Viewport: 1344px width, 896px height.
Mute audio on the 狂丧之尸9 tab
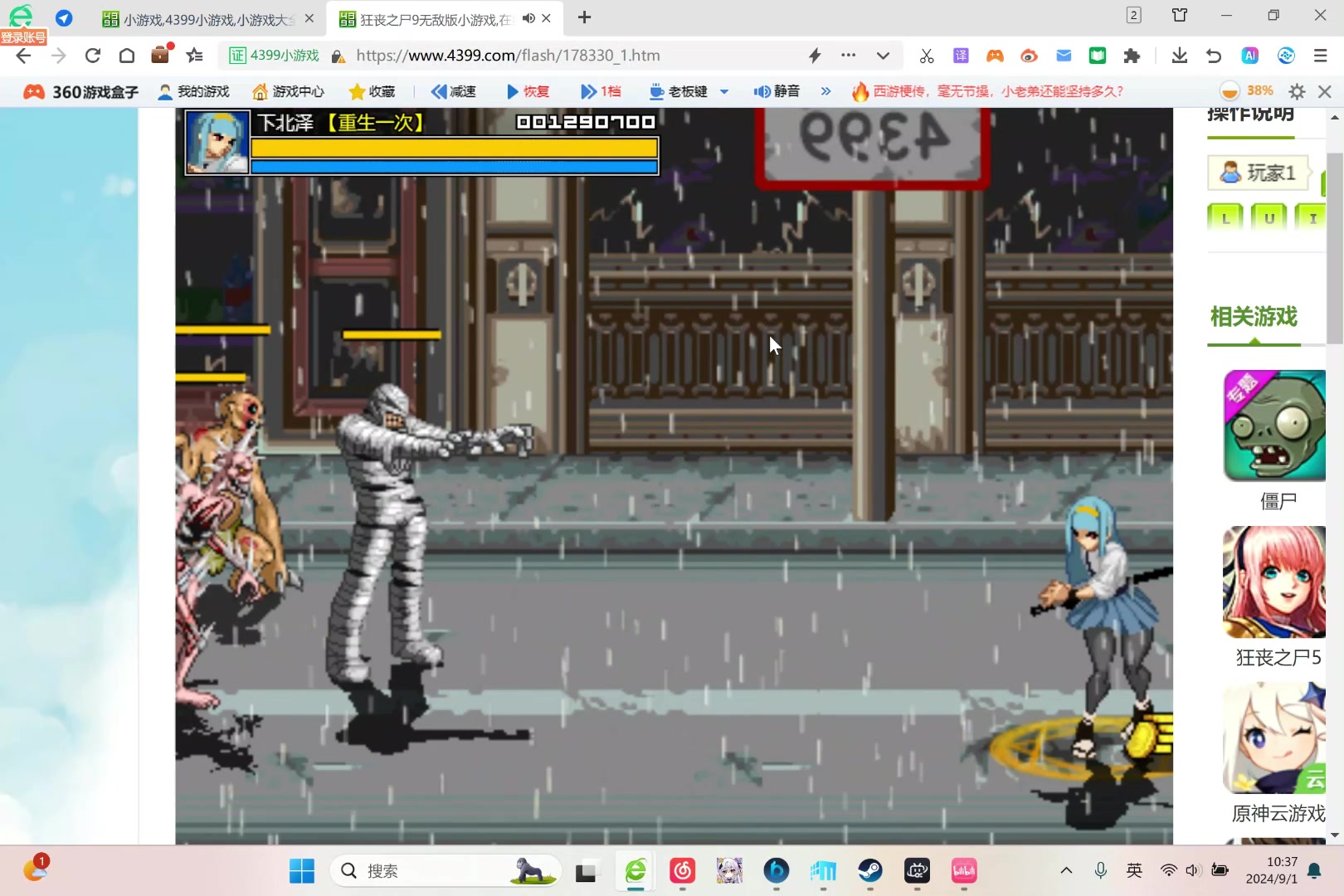tap(528, 18)
